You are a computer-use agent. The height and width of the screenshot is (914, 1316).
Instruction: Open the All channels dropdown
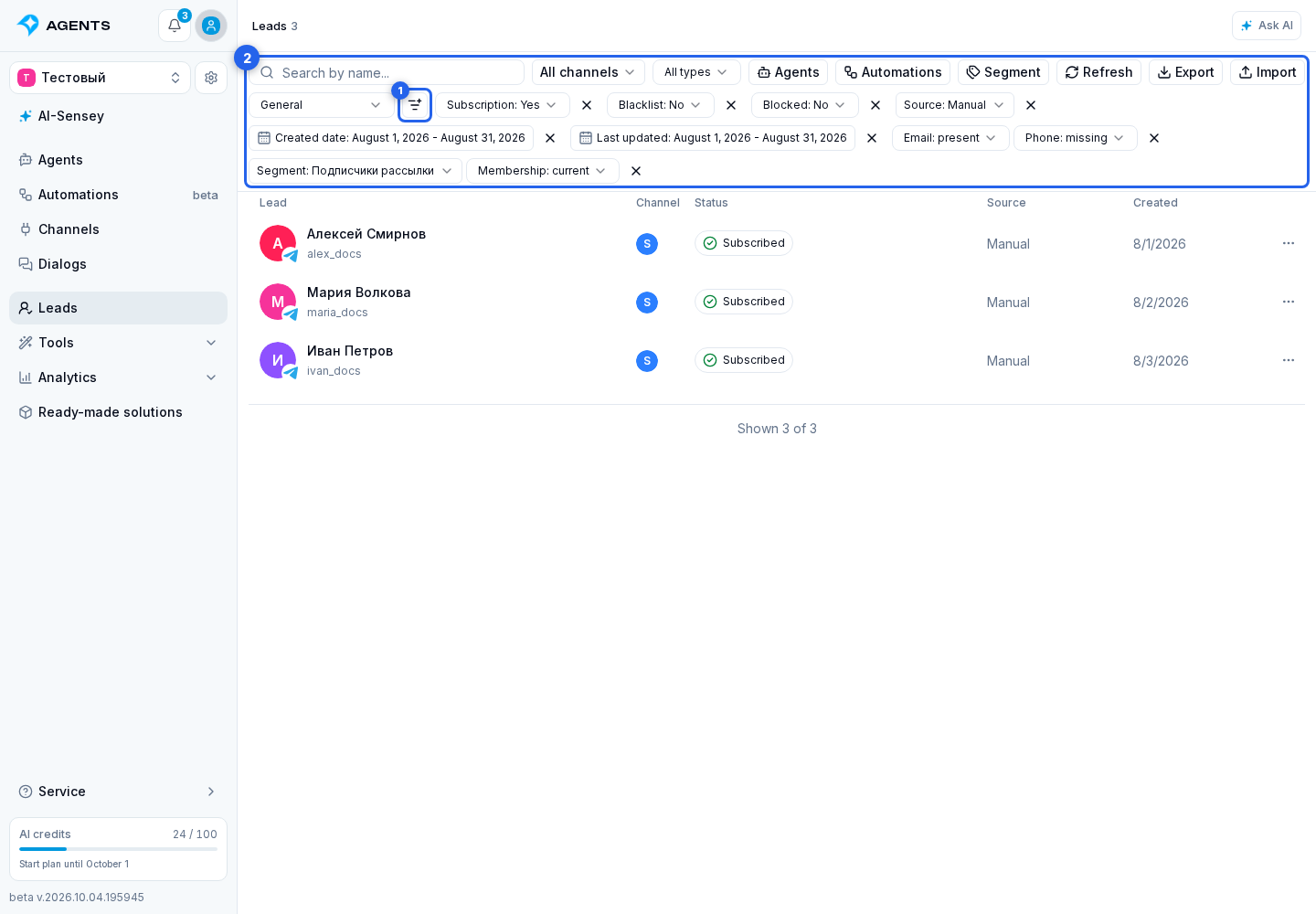[x=588, y=72]
